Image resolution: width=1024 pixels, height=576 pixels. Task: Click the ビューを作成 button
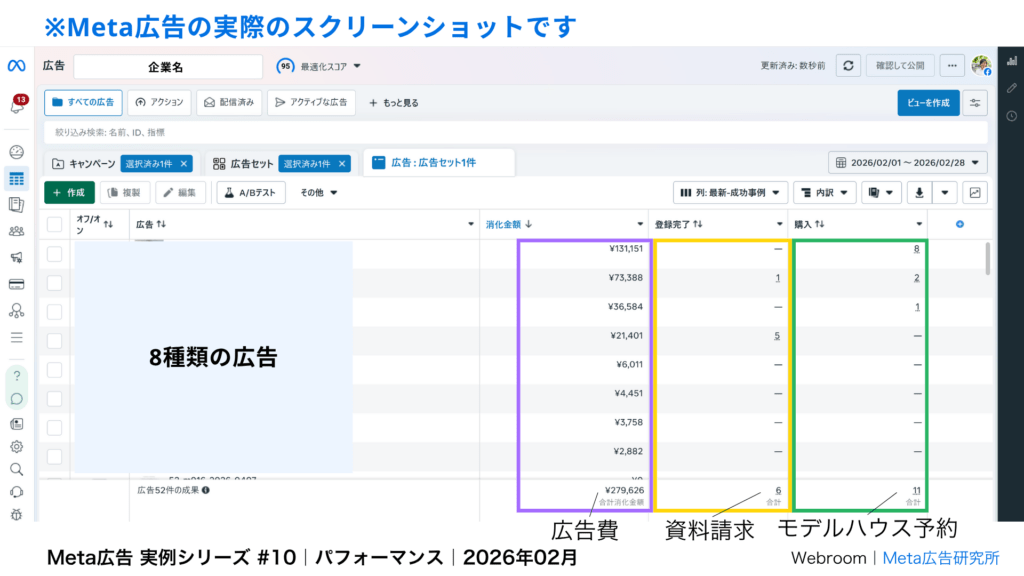coord(928,103)
